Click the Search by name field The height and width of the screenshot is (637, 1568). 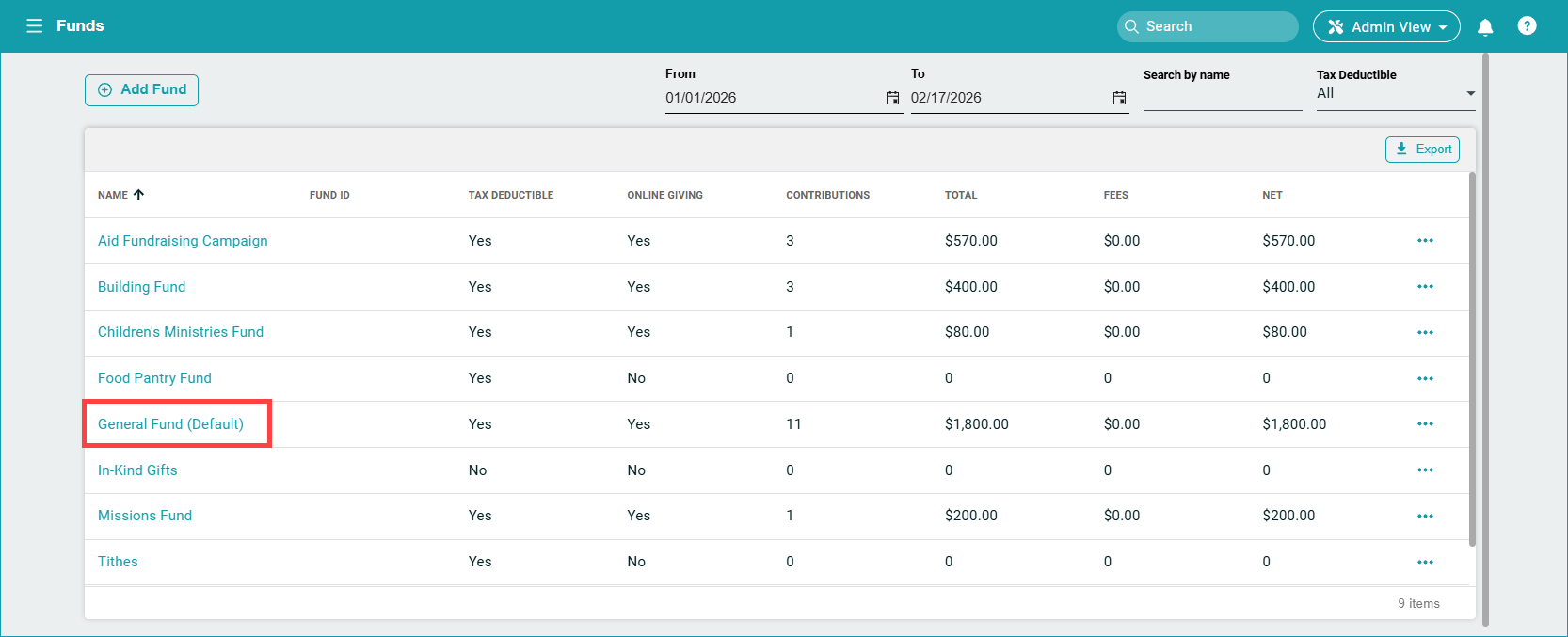[x=1222, y=98]
